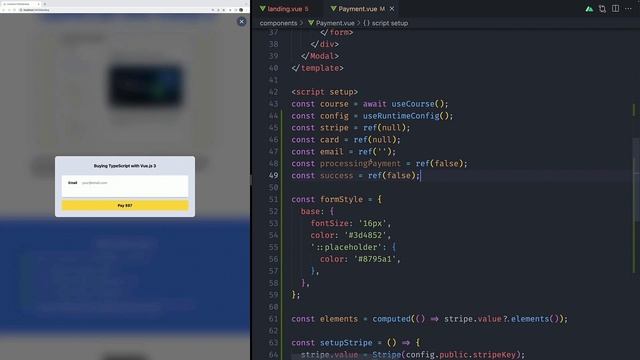Click browser profile avatar icon

242,10
